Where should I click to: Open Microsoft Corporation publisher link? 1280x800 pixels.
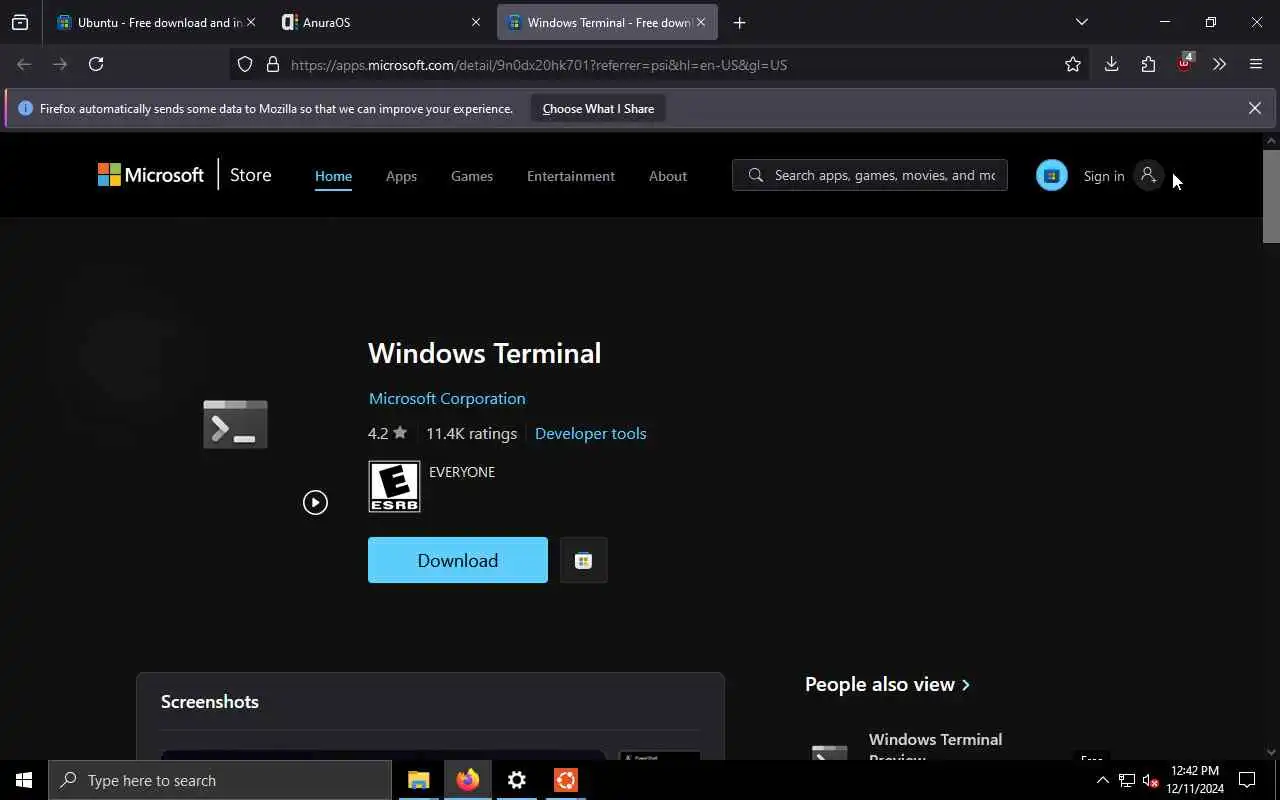coord(447,398)
